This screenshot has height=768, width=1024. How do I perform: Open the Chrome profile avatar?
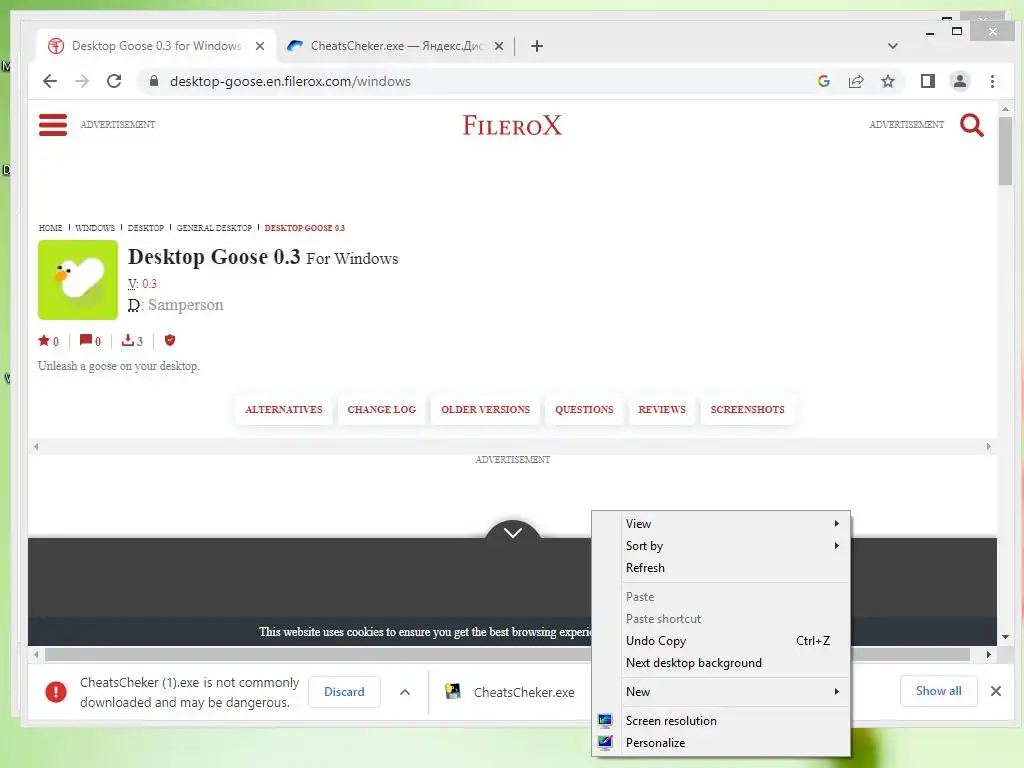(960, 81)
